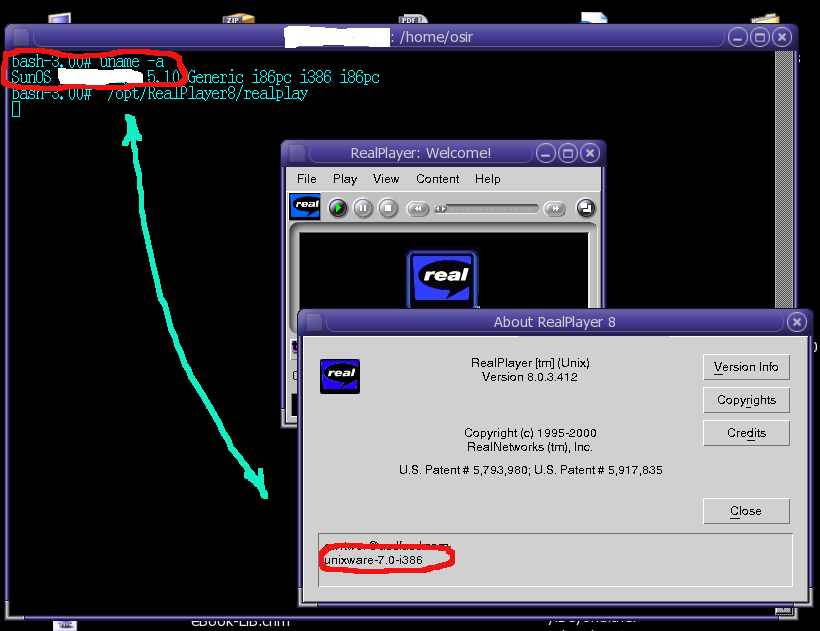
Task: Click the ZIP file desktop icon
Action: (238, 19)
